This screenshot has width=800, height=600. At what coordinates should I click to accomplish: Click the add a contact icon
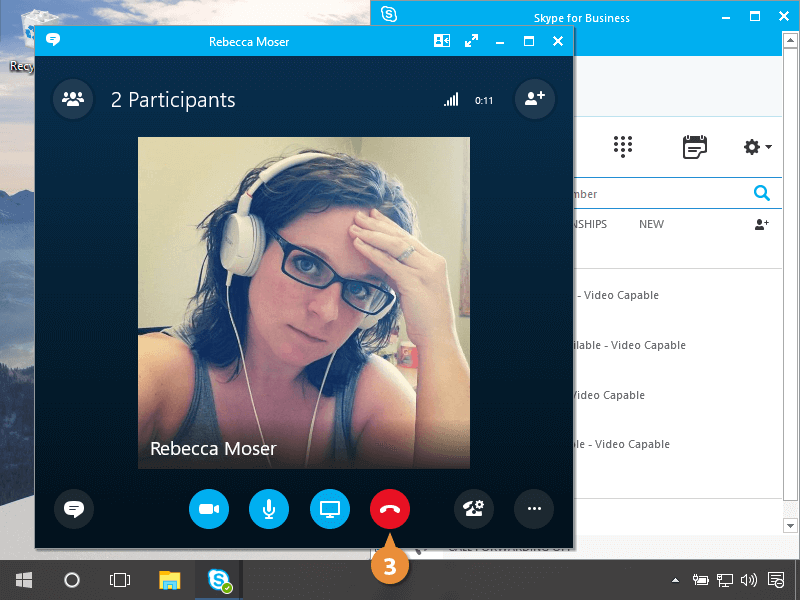[761, 225]
